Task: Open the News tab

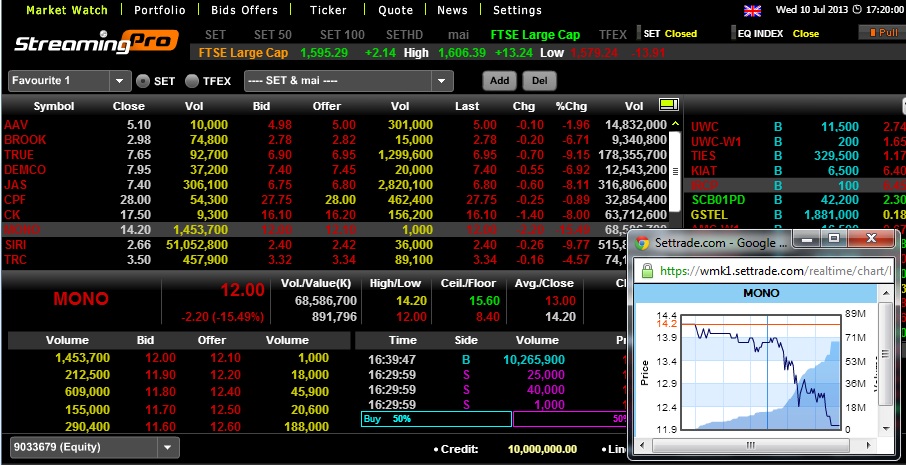Action: click(452, 10)
